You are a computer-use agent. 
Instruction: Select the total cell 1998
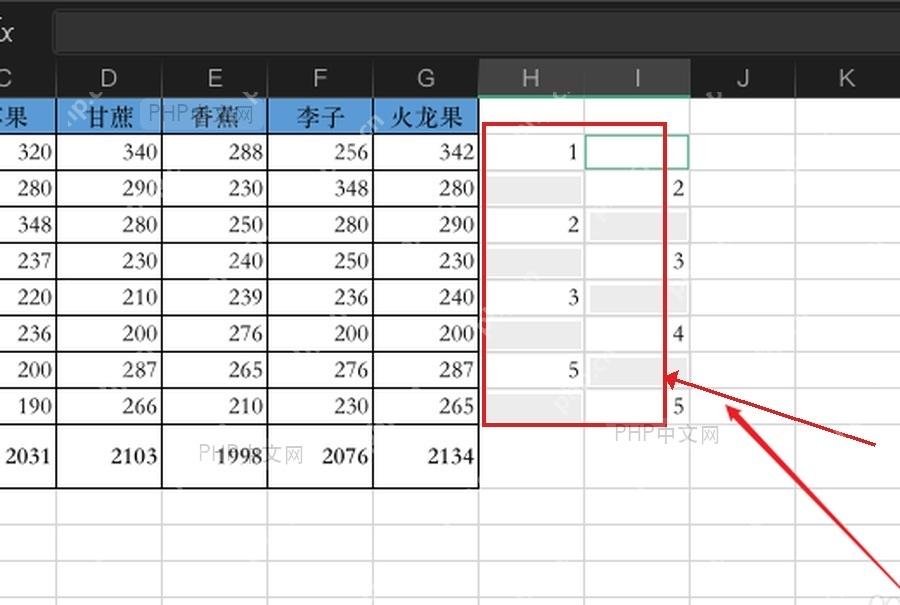tap(215, 456)
